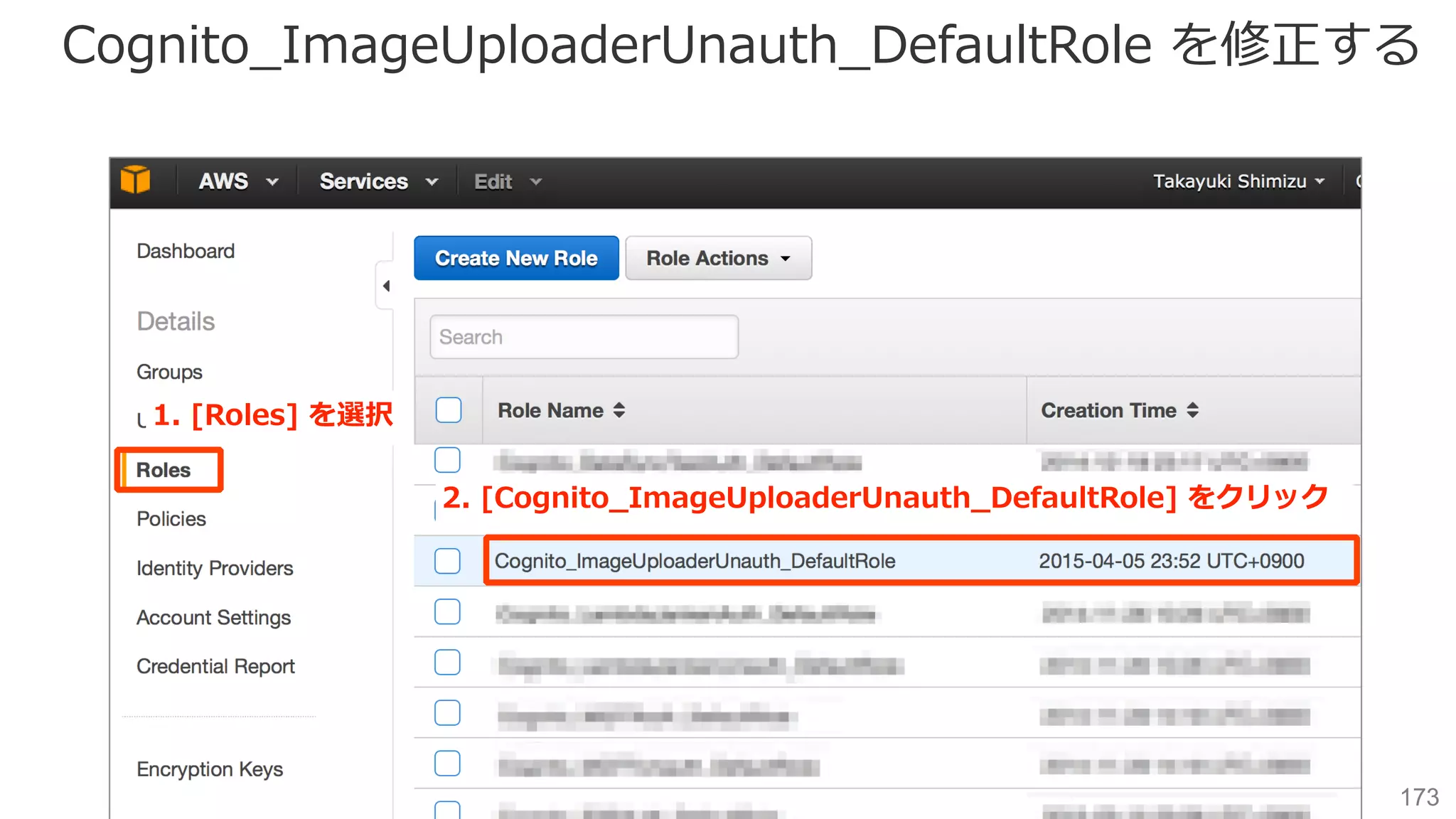Open the Edit menu in top bar
The image size is (1456, 819).
point(508,182)
